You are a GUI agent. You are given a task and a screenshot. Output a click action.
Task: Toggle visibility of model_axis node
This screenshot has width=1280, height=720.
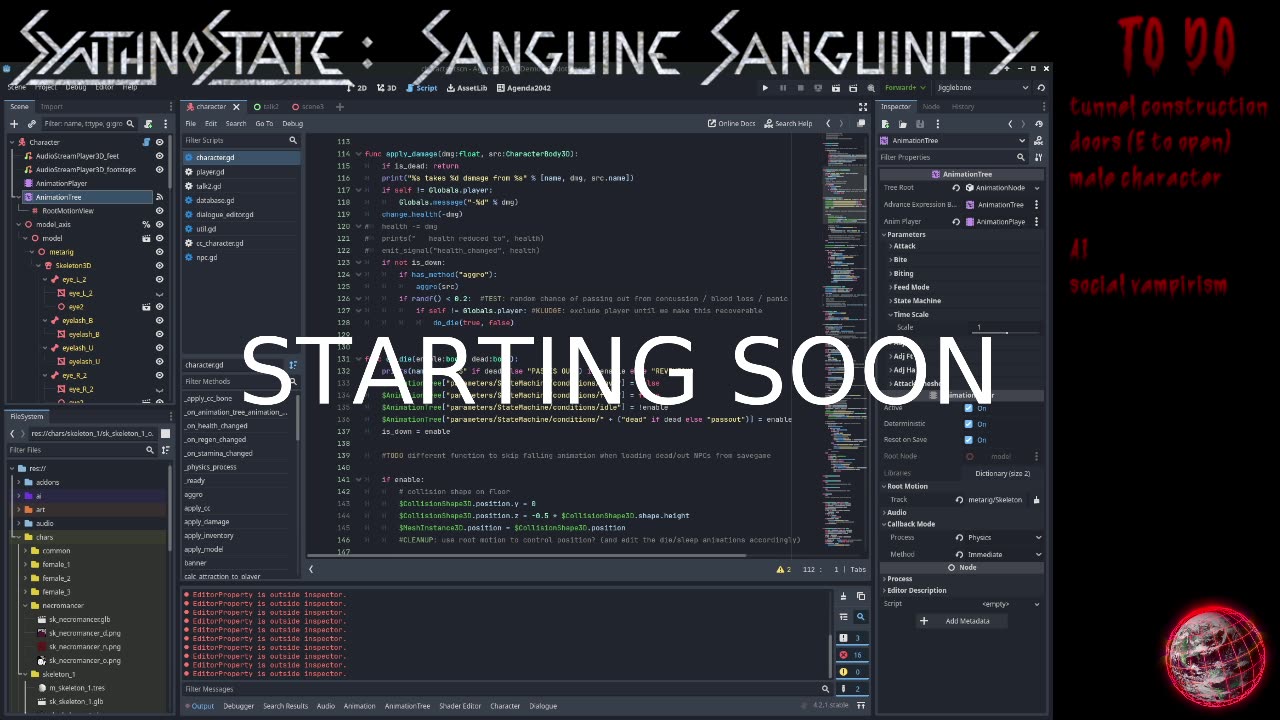(159, 225)
